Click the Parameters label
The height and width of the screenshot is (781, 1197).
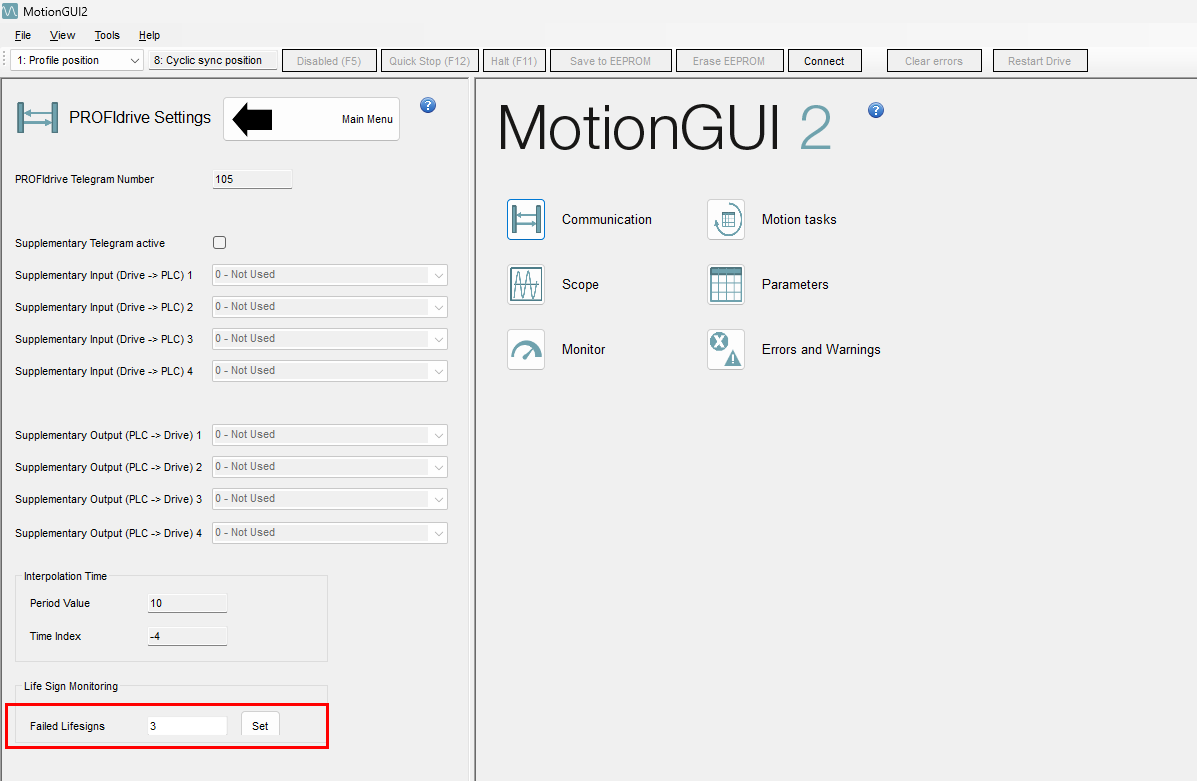click(x=795, y=285)
